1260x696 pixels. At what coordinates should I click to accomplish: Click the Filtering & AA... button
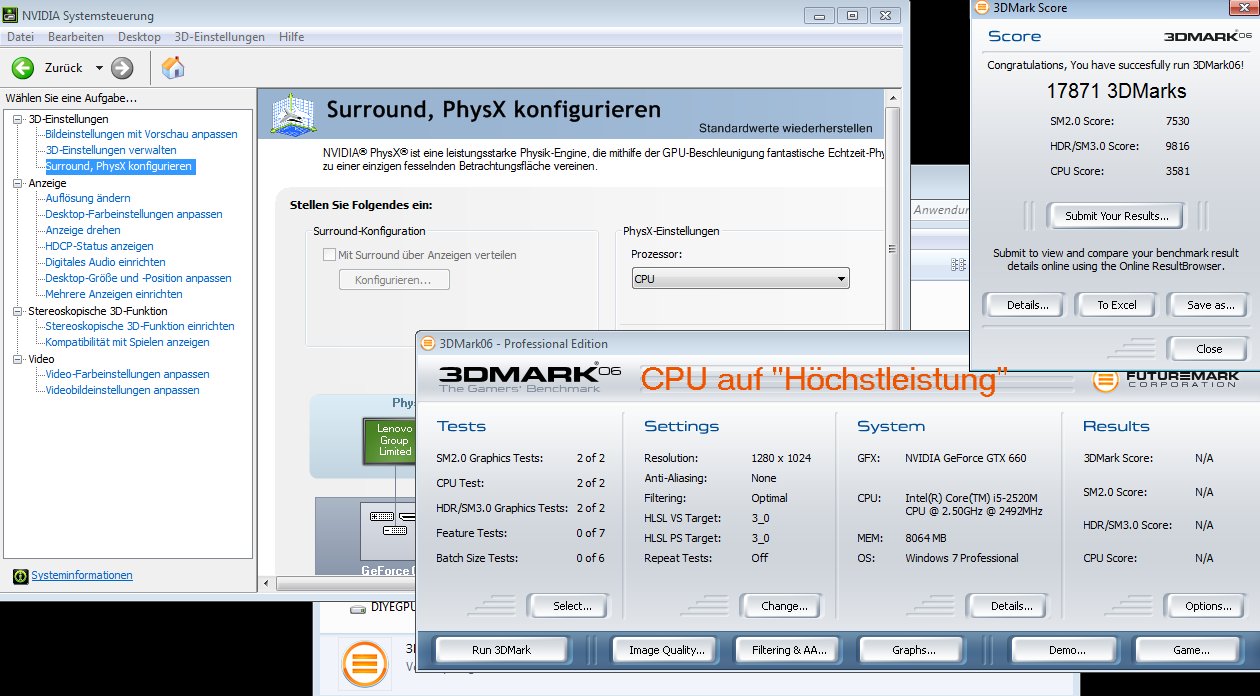(789, 650)
